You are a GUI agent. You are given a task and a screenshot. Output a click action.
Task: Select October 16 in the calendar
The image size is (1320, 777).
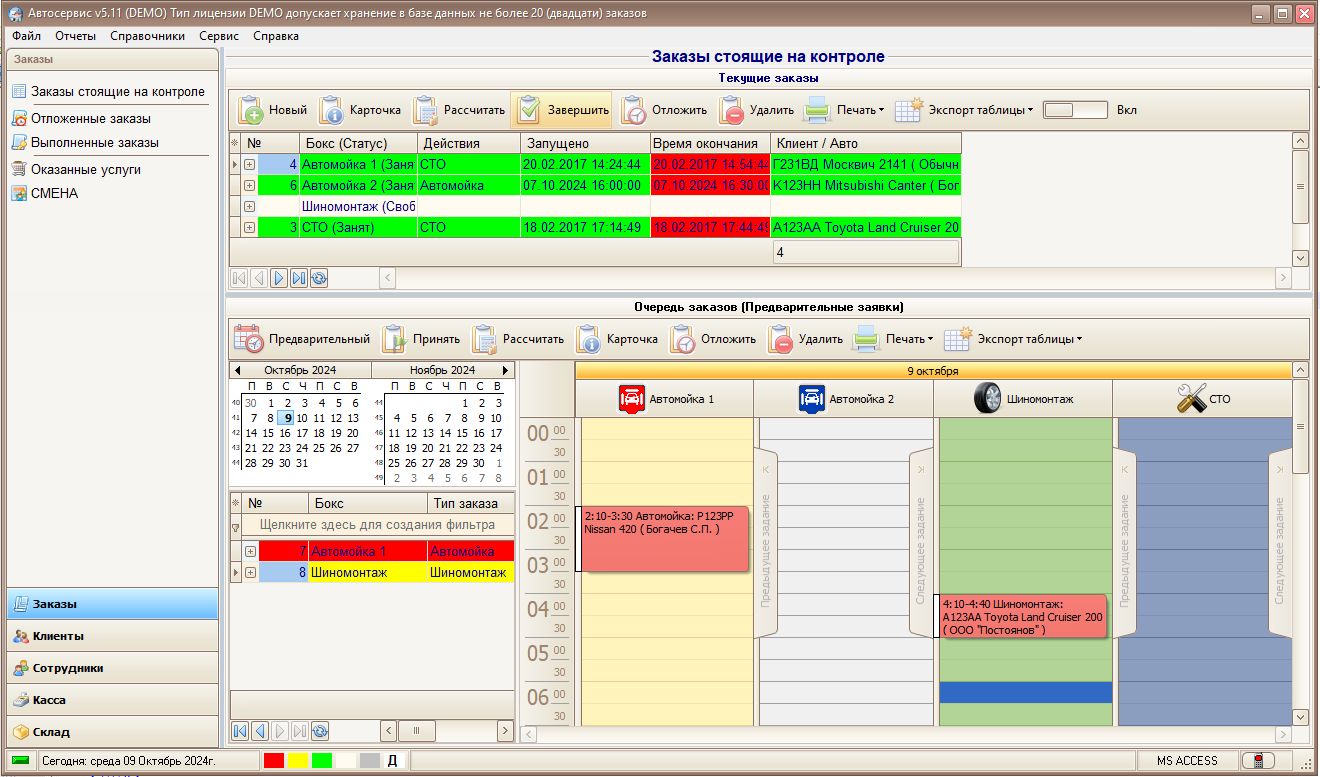click(x=287, y=433)
